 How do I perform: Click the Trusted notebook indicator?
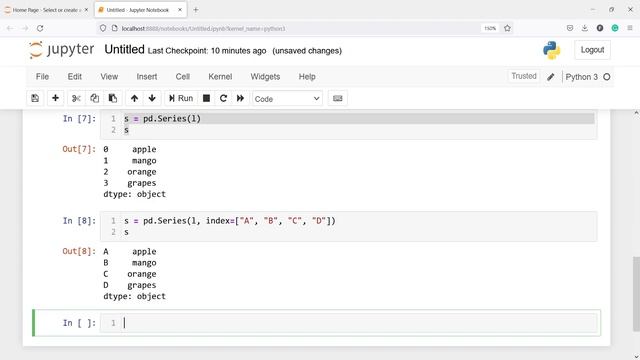coord(524,76)
